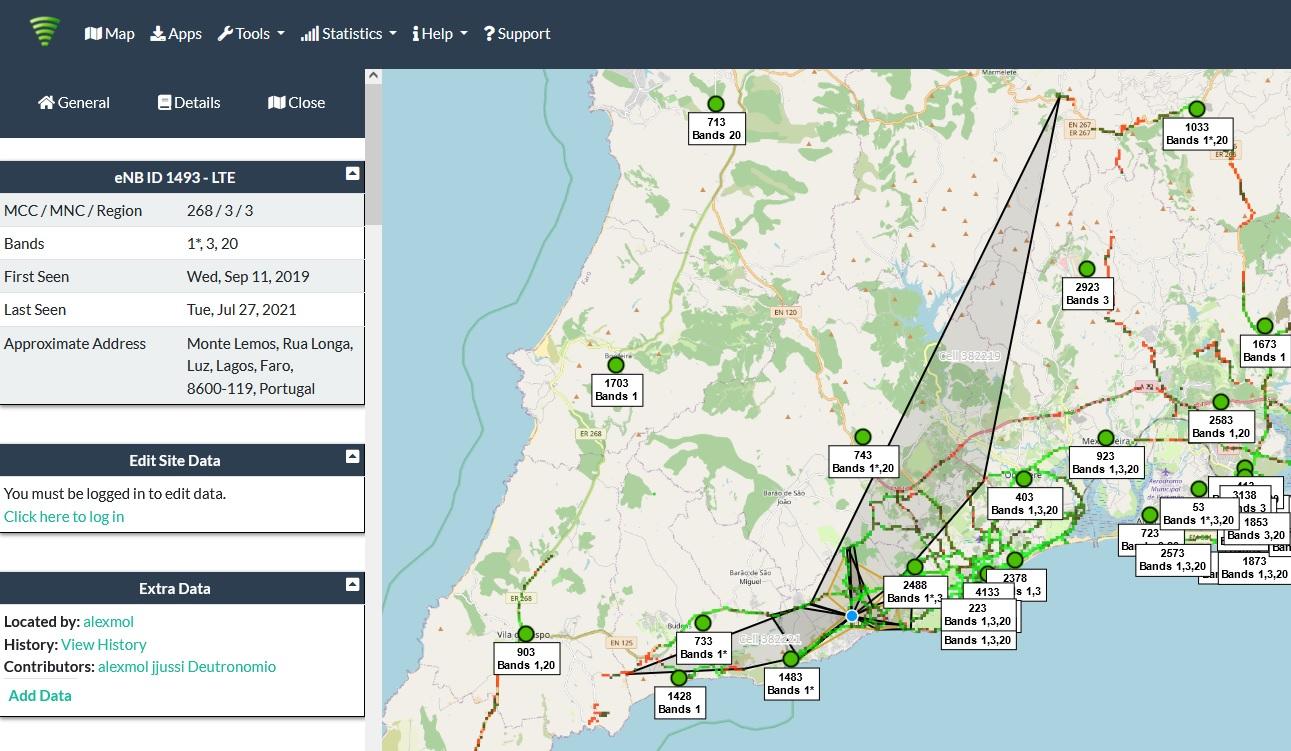Collapse the Edit Site Data panel

[352, 456]
